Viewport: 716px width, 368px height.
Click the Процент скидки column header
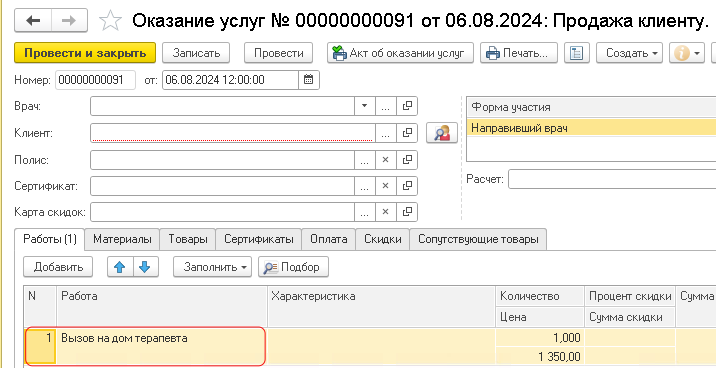pos(630,296)
